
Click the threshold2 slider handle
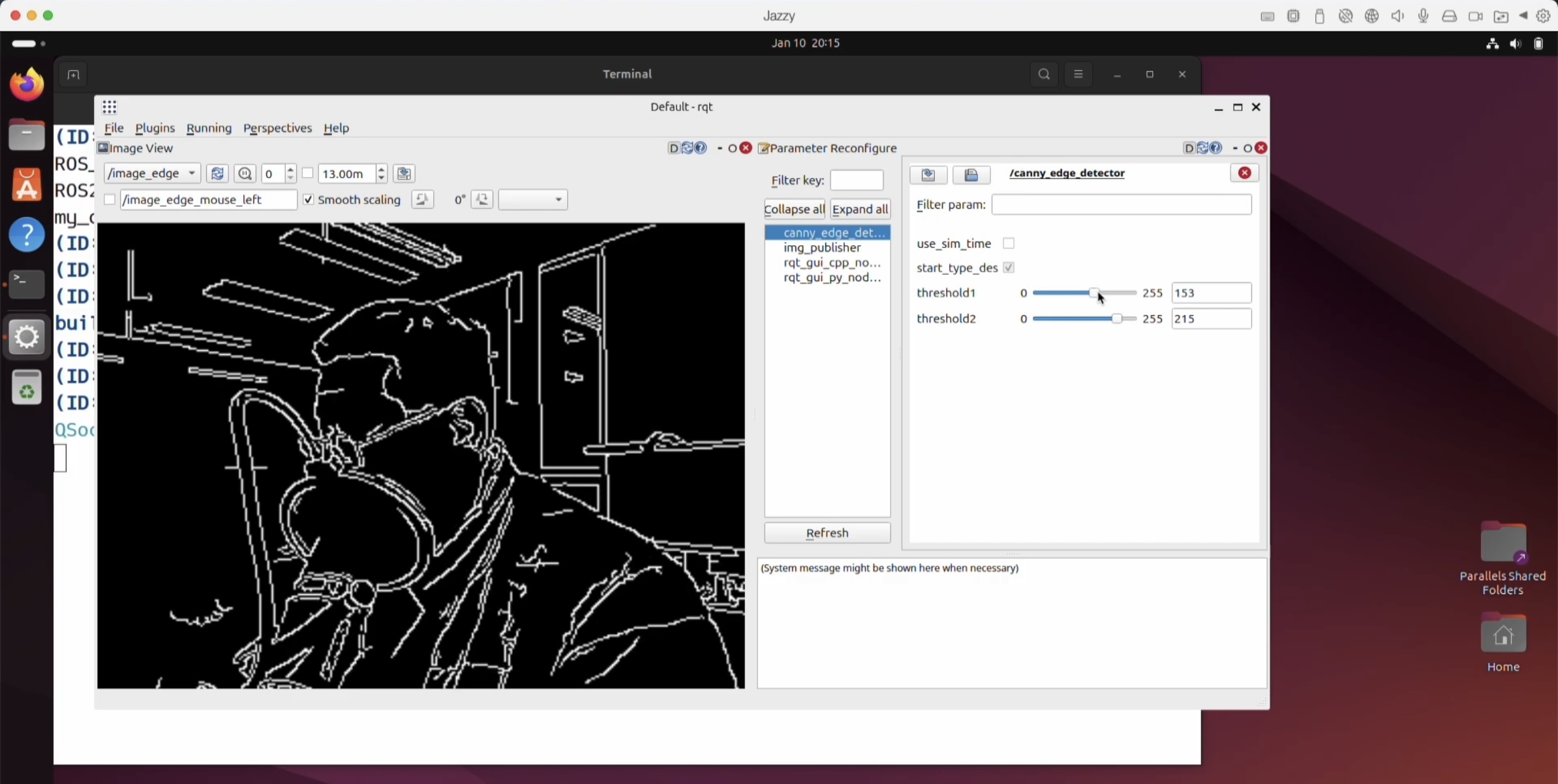point(1116,319)
